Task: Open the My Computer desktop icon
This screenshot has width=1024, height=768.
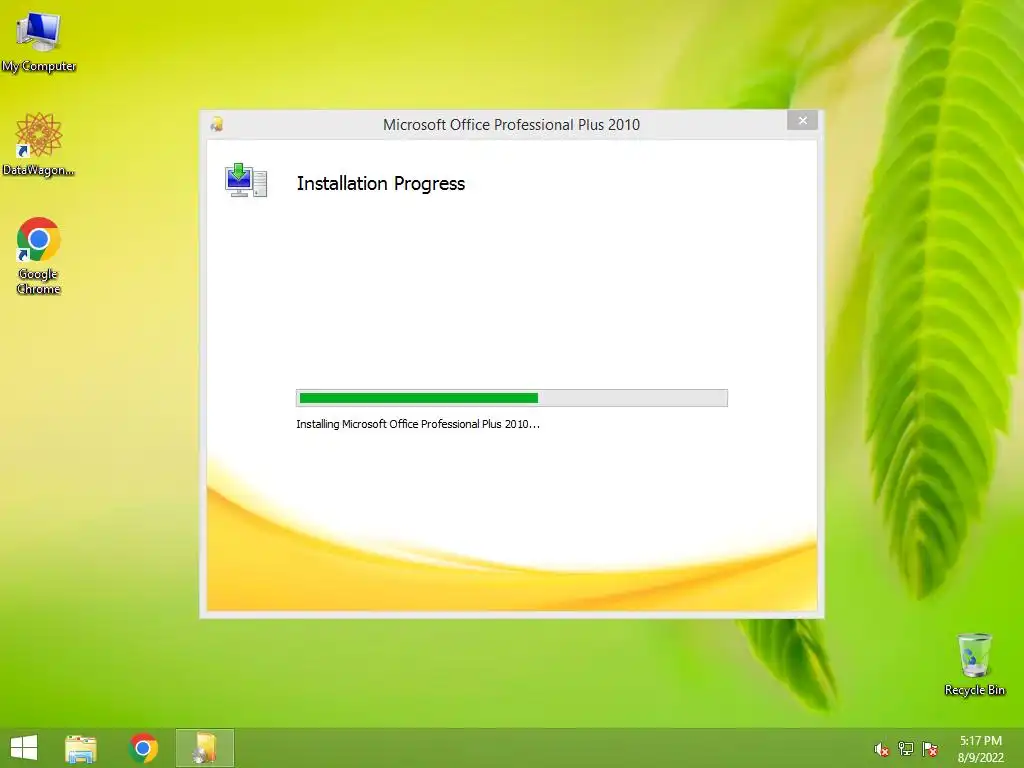Action: pos(39,40)
